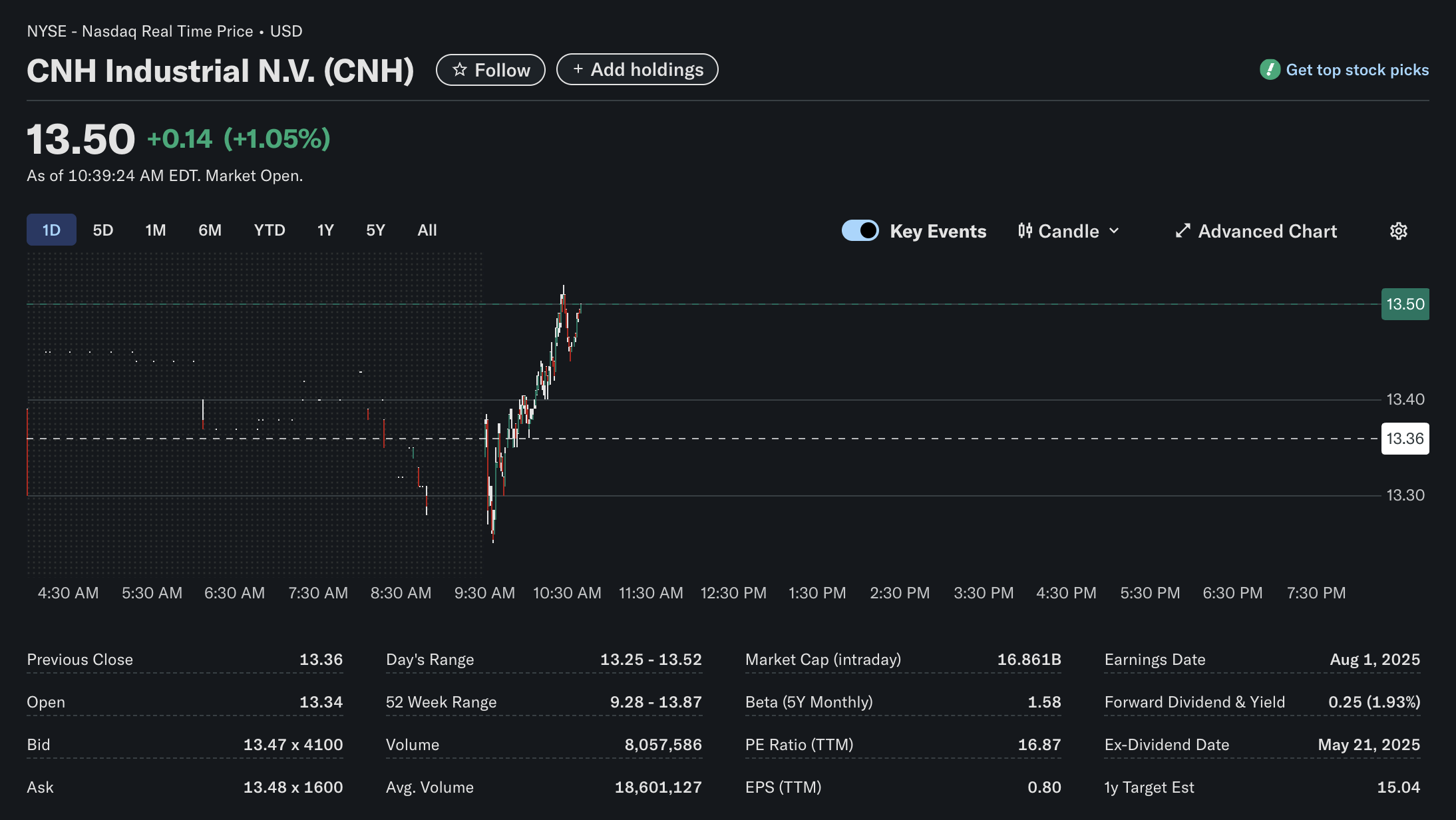
Task: Click the 1y Target Est label
Action: pos(1149,787)
